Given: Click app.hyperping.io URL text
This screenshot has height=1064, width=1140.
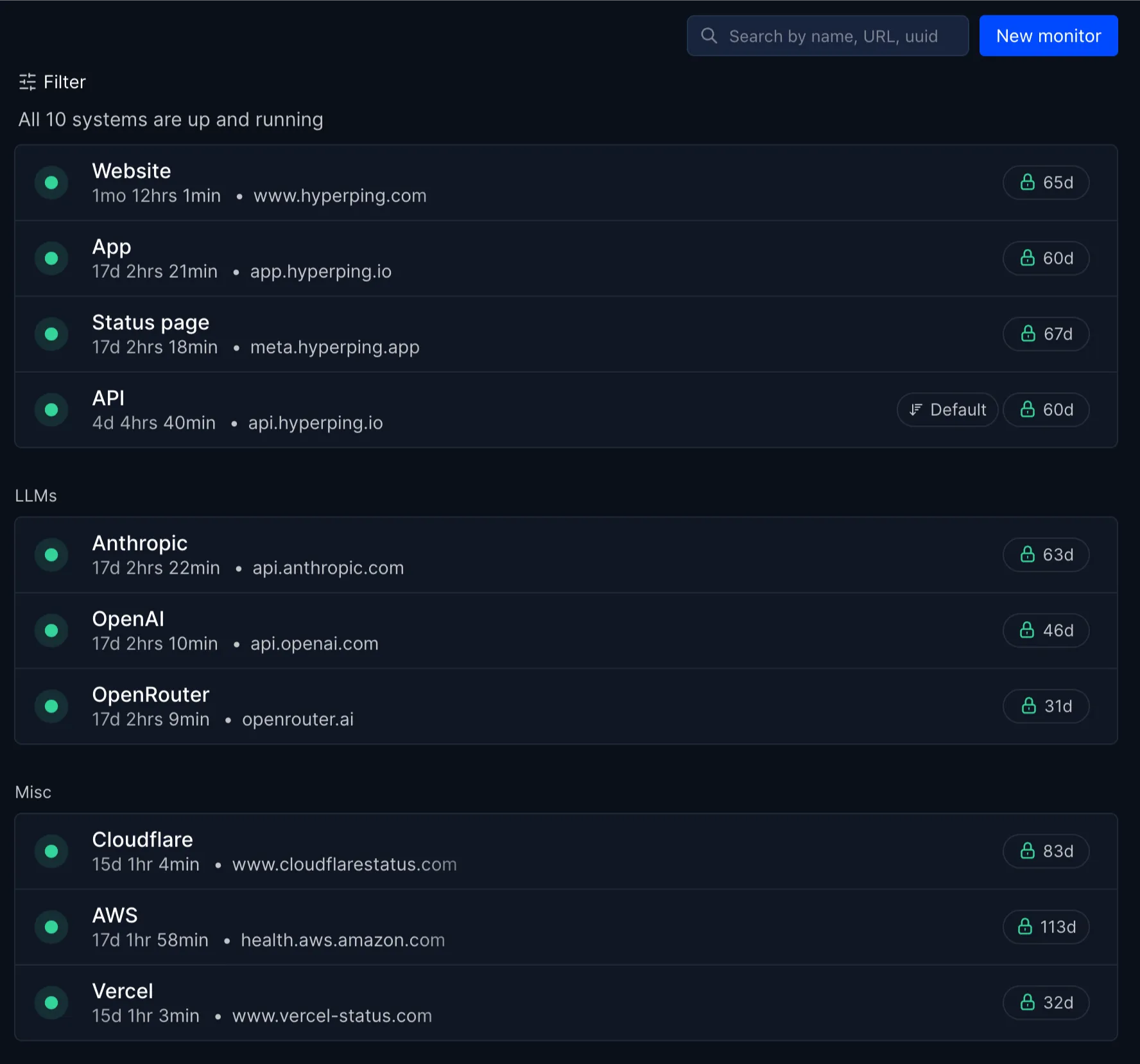Looking at the screenshot, I should coord(321,271).
